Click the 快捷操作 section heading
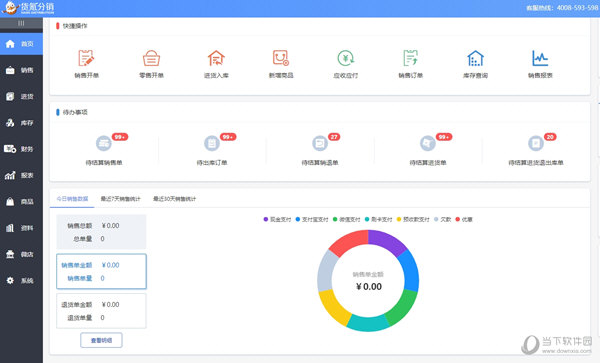 tap(75, 26)
